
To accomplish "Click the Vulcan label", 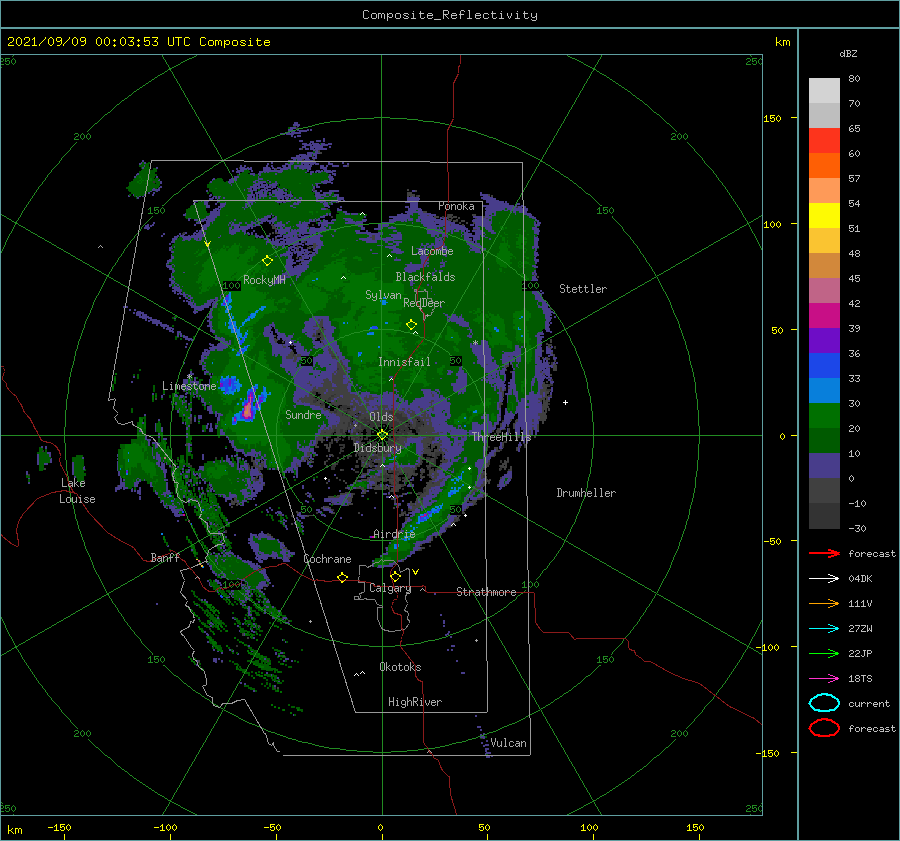I will pos(509,743).
